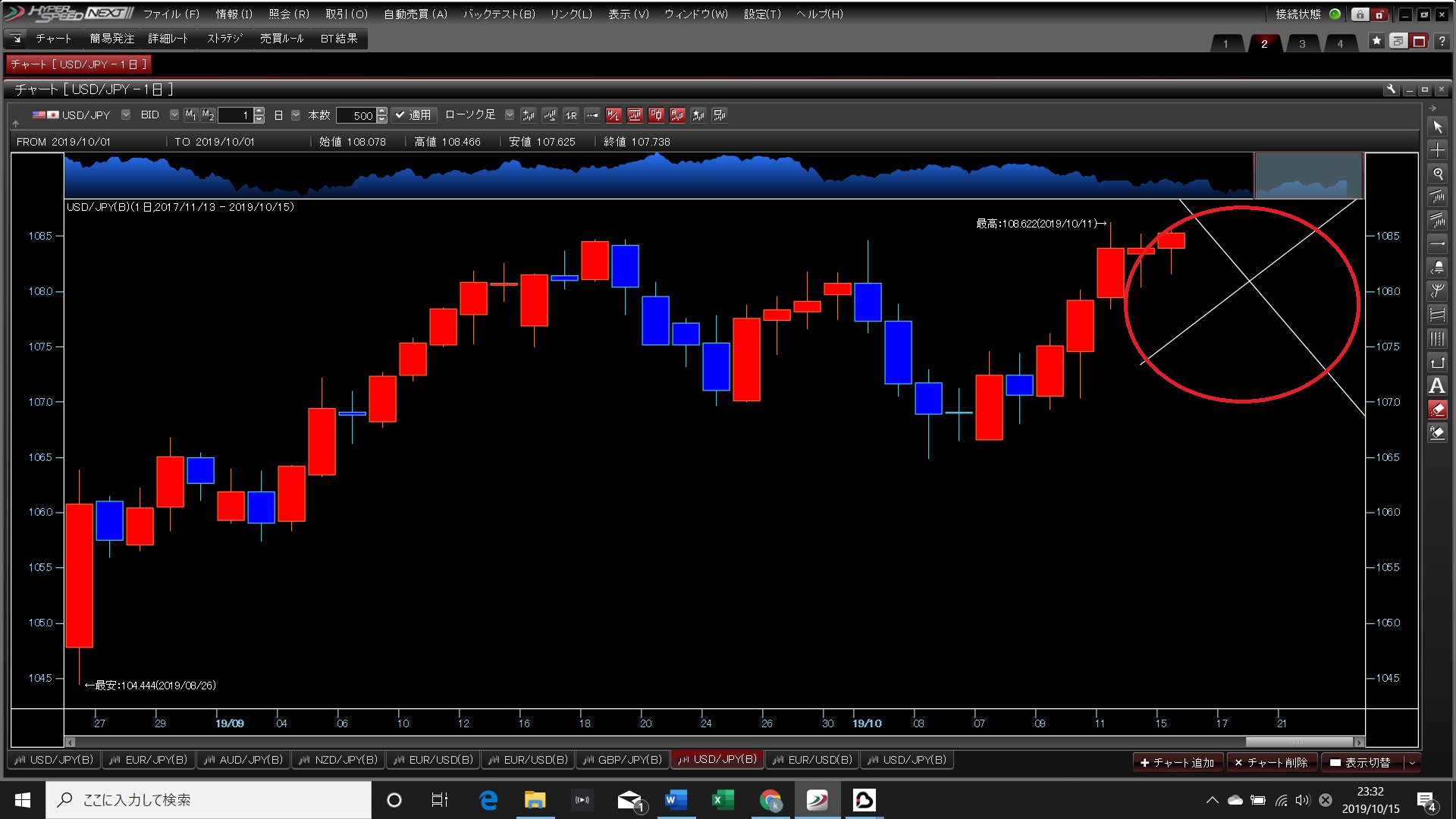Click the red eraser tool
Image resolution: width=1456 pixels, height=819 pixels.
click(1437, 409)
